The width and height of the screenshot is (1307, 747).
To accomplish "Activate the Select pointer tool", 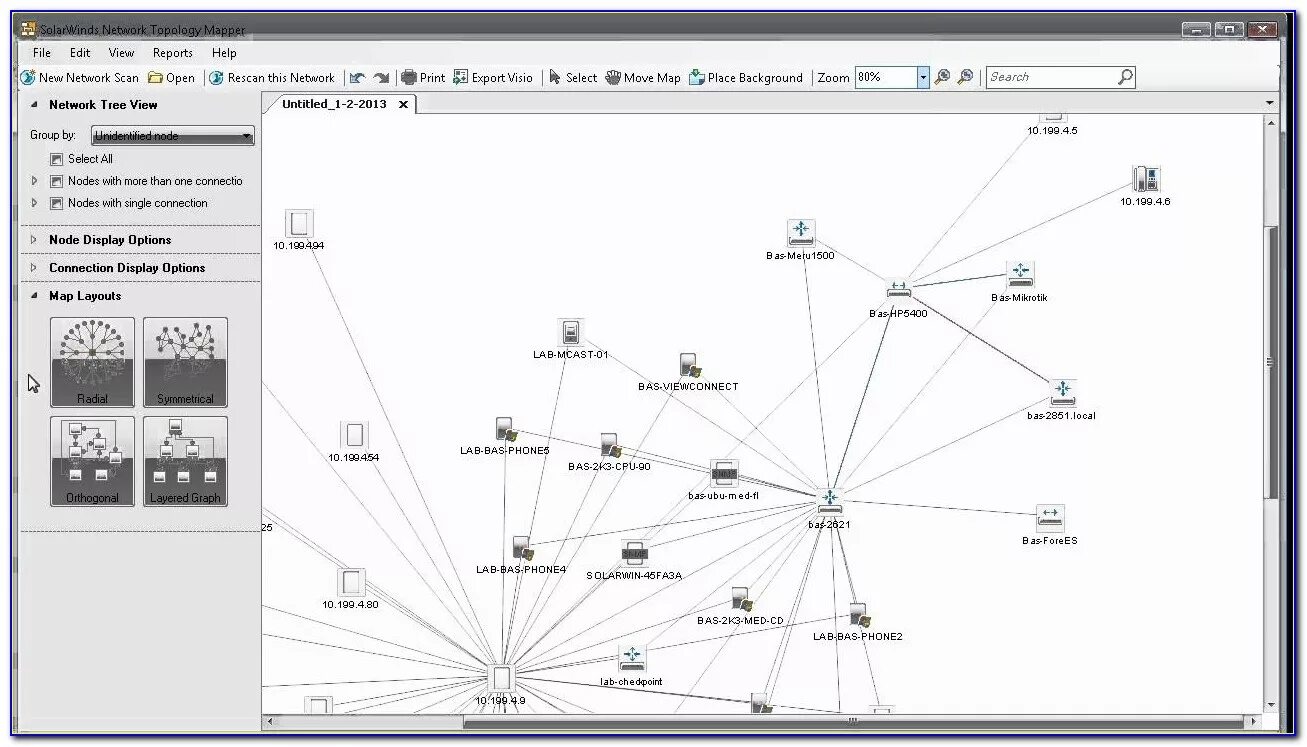I will coord(573,78).
